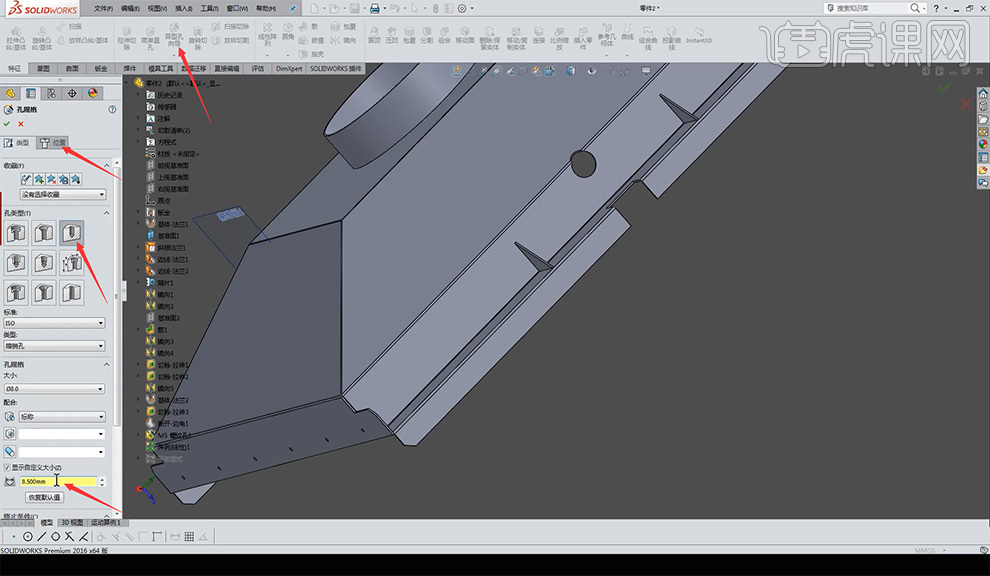
Task: Click the restore default values button
Action: point(44,497)
